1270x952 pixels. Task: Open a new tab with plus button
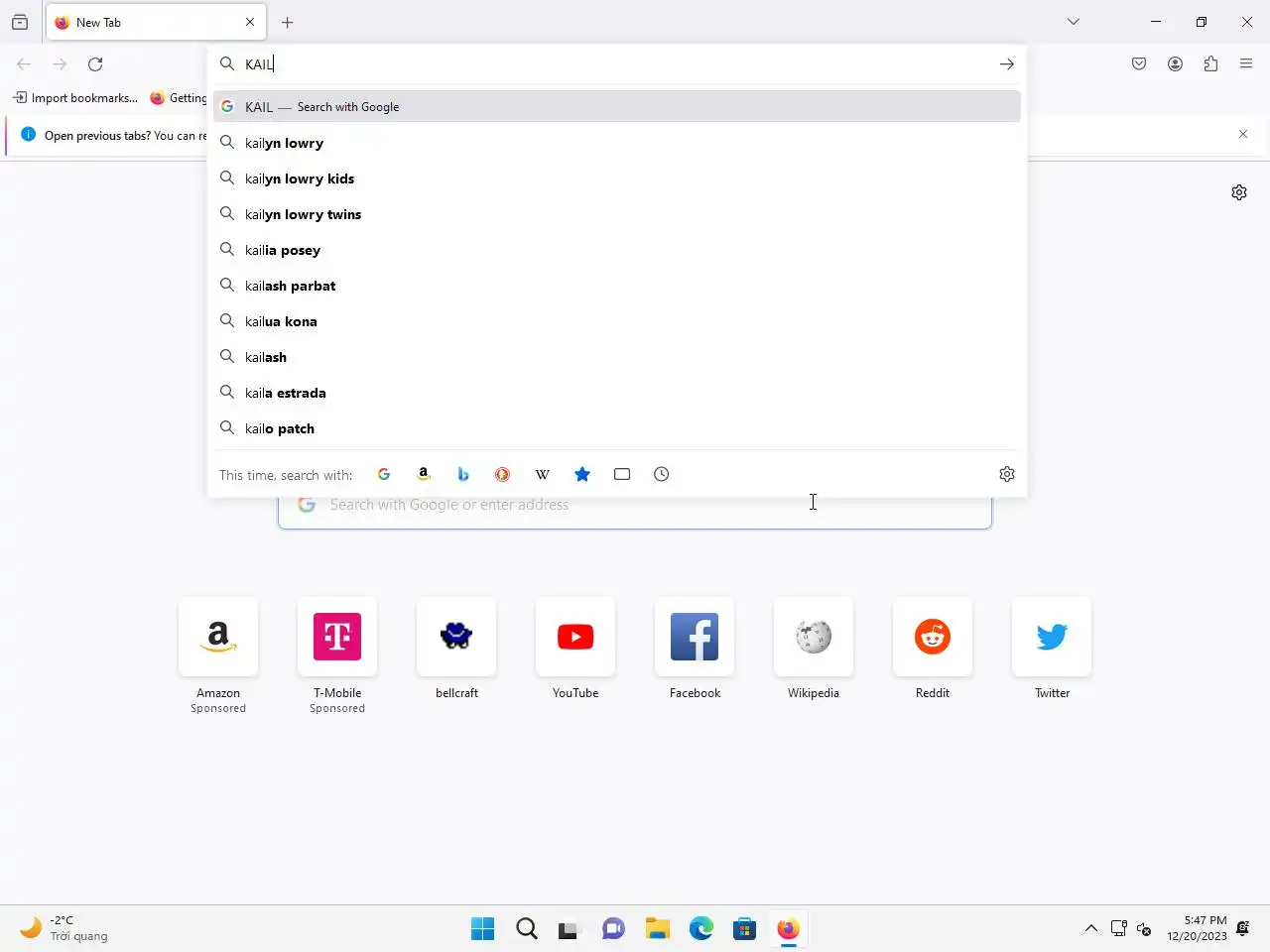point(288,22)
